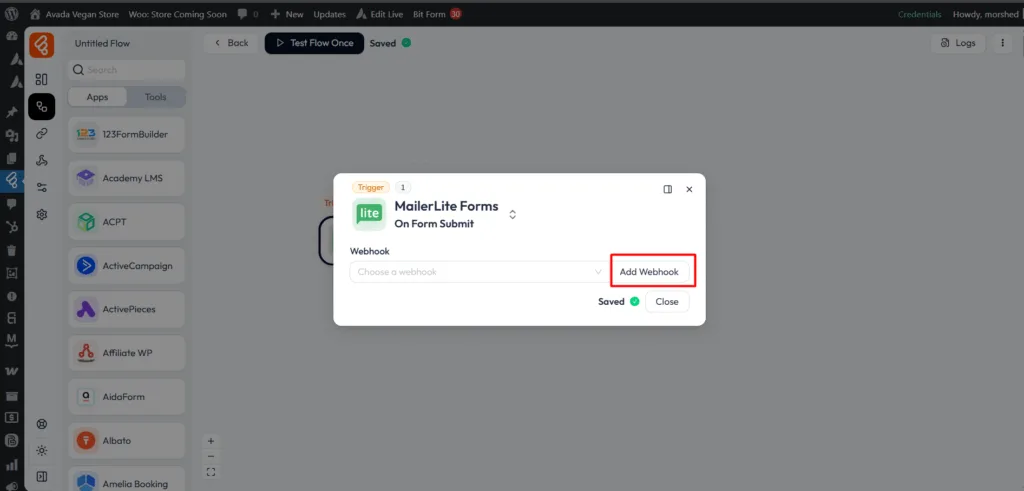Click Avada Vegan Store site link

[75, 14]
